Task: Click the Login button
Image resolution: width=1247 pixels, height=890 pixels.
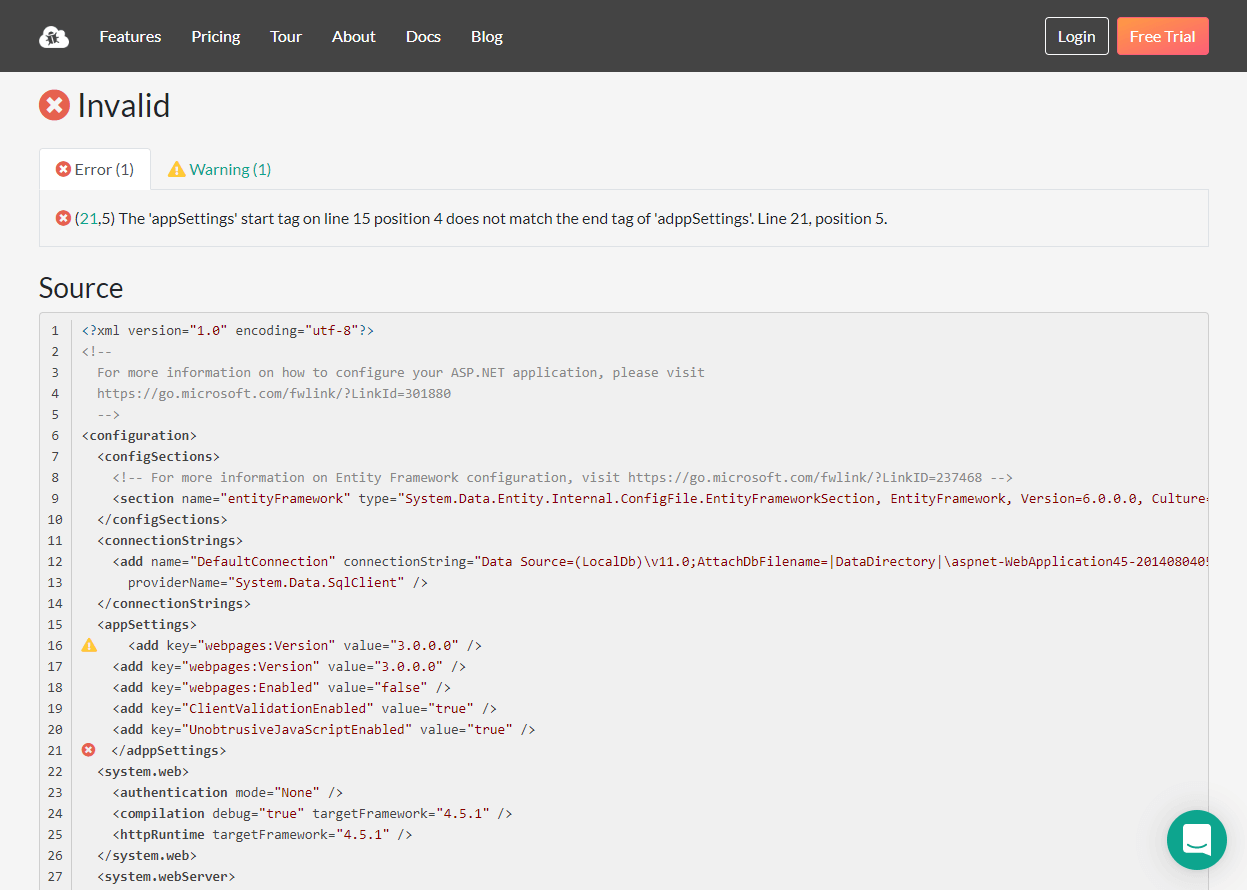Action: 1076,35
